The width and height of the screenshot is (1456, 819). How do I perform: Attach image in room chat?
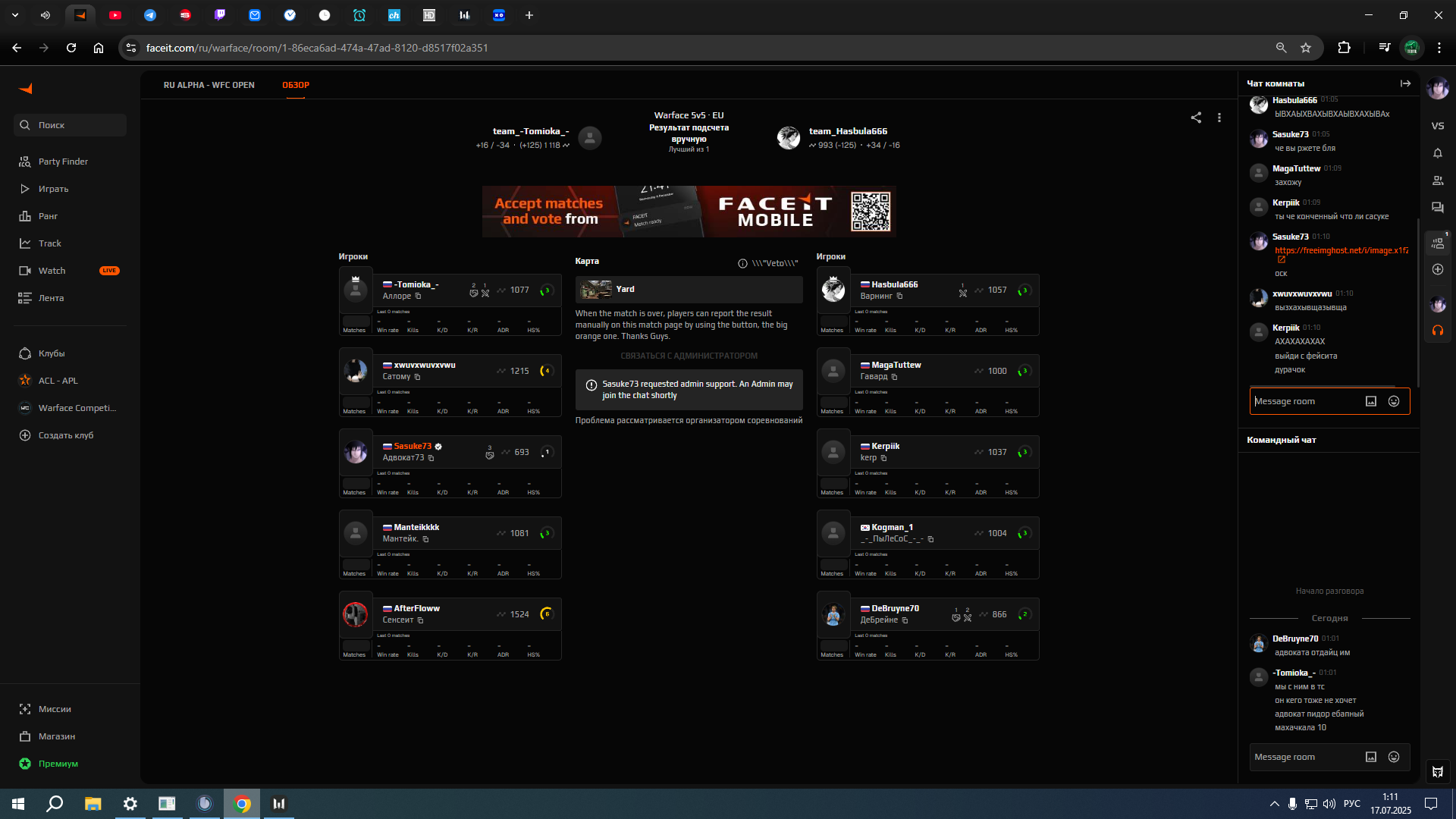pos(1371,401)
